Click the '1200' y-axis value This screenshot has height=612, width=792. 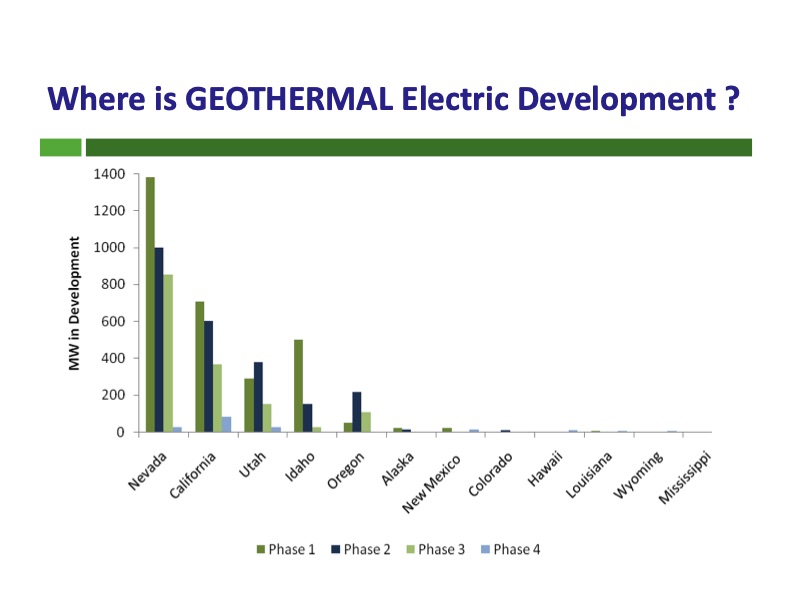pyautogui.click(x=109, y=211)
